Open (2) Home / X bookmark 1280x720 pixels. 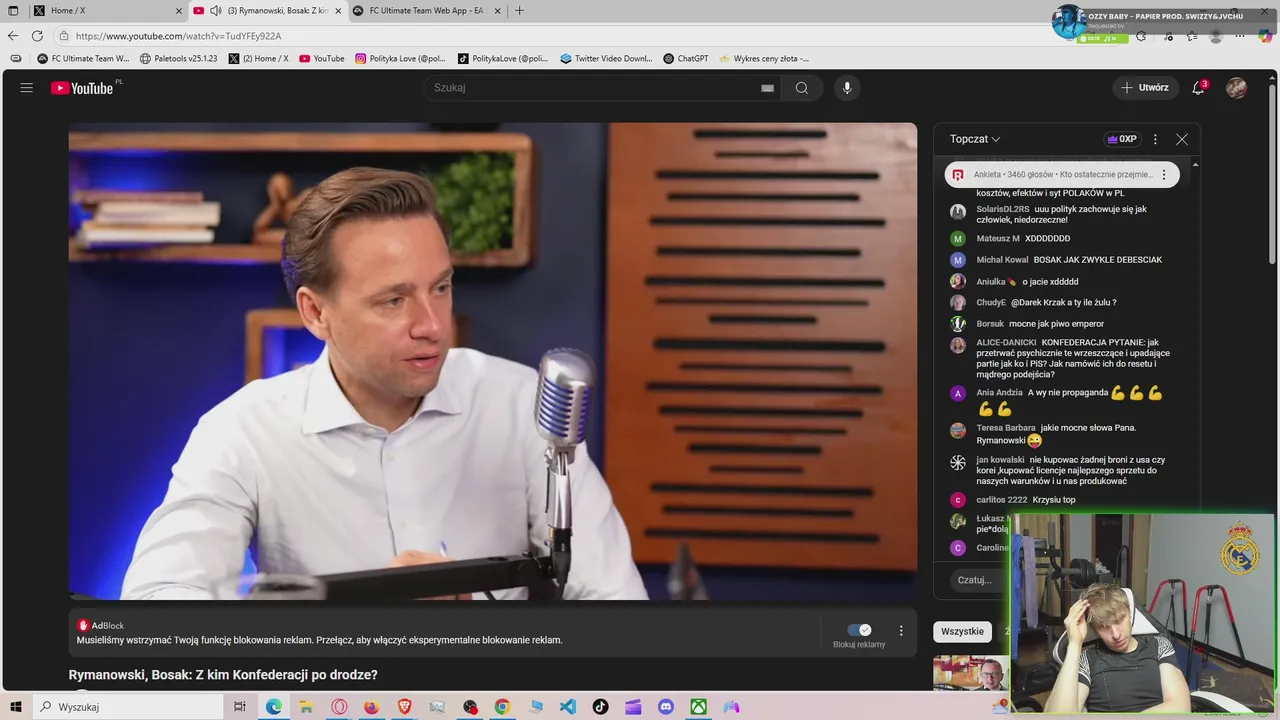(258, 59)
